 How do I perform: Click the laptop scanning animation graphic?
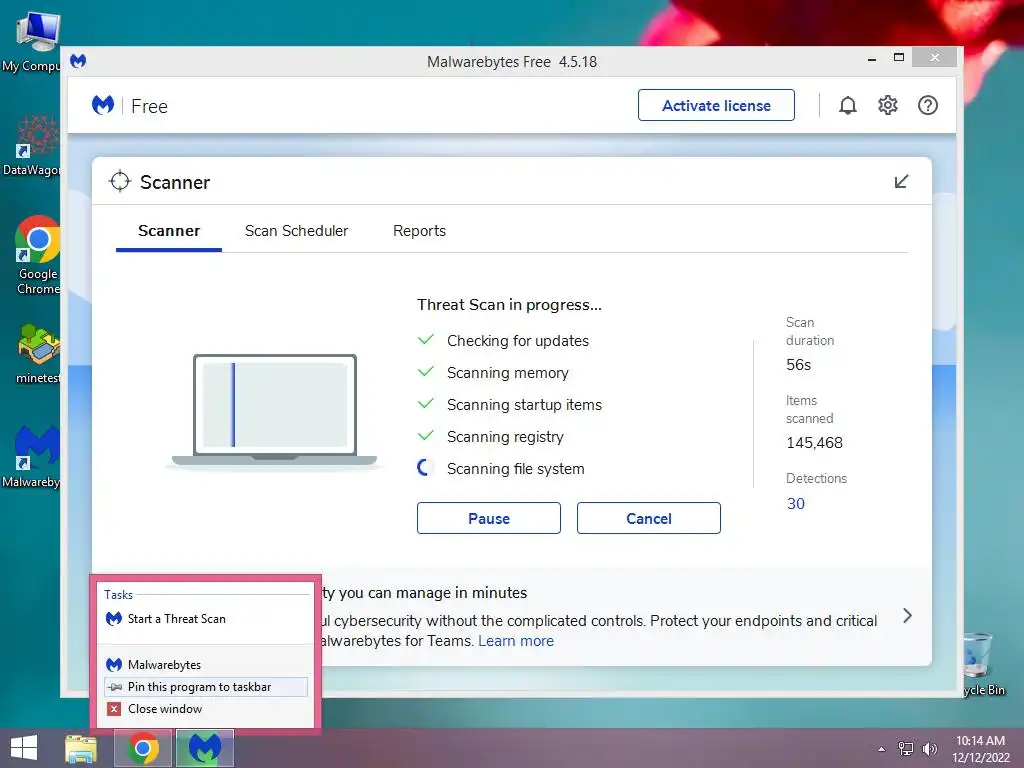(x=274, y=411)
